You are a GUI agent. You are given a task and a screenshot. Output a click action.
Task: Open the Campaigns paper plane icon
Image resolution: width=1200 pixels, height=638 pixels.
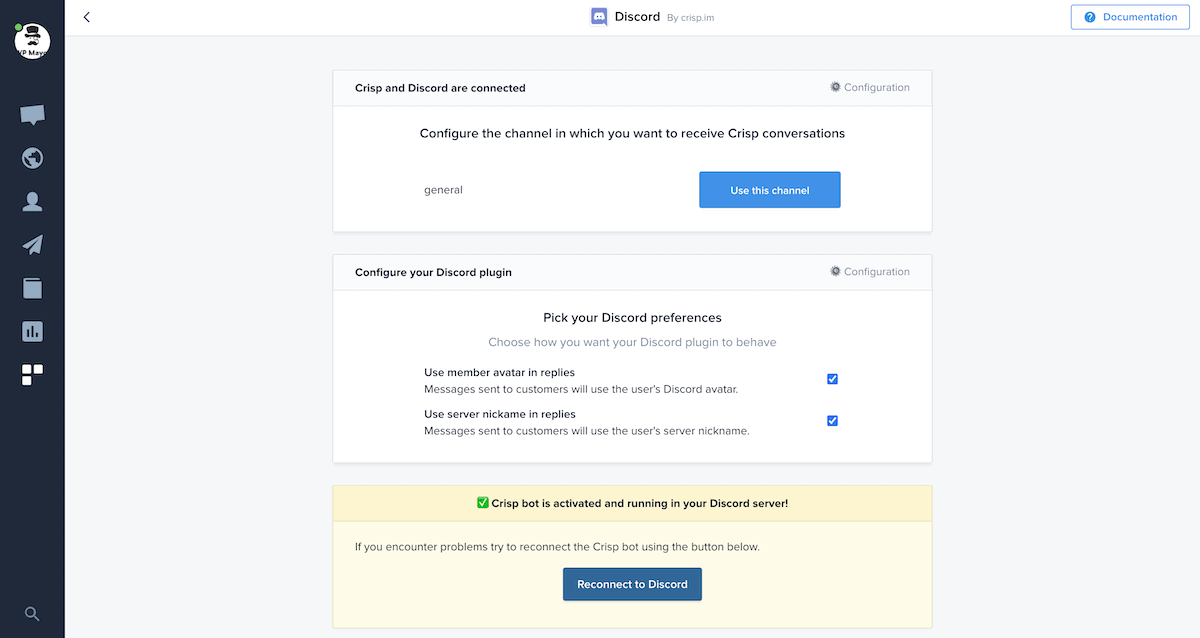pos(32,245)
